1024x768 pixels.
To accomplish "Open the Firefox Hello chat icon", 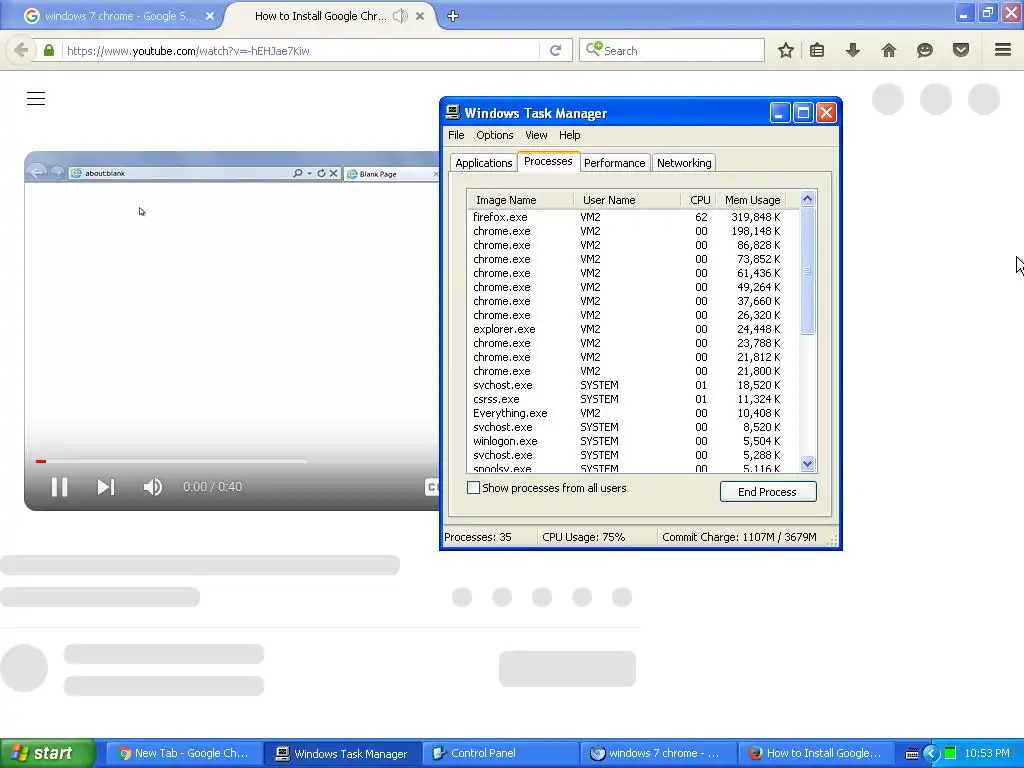I will coord(925,50).
